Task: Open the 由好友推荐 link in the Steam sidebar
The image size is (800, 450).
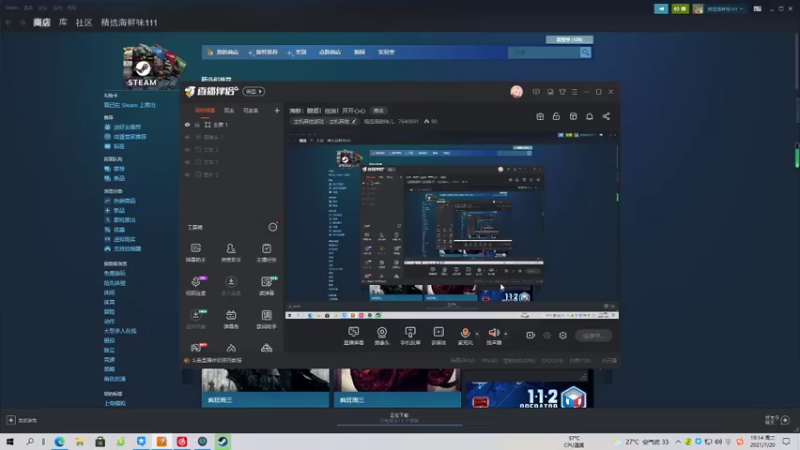Action: click(127, 127)
